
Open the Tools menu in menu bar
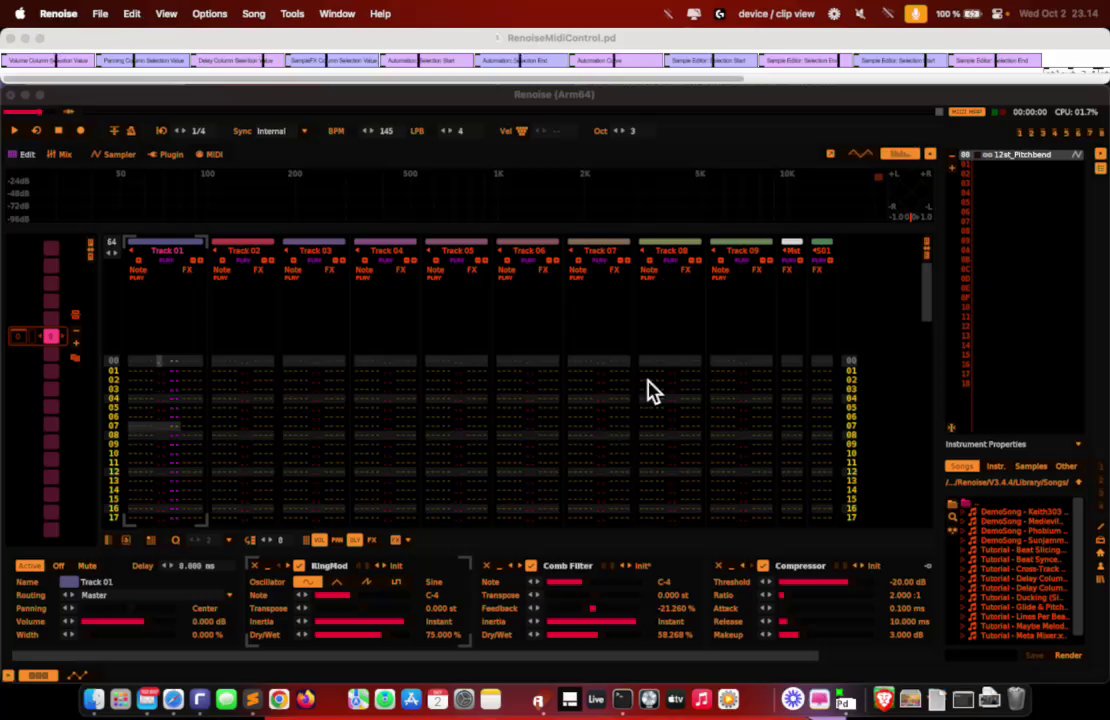coord(292,13)
